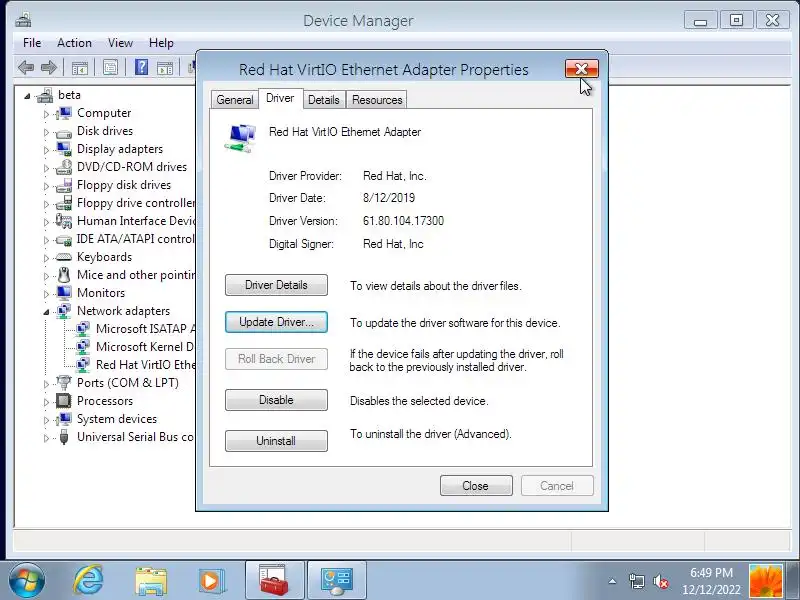Click the taskbar clock showing 6:49 PM
The width and height of the screenshot is (800, 600).
[711, 581]
